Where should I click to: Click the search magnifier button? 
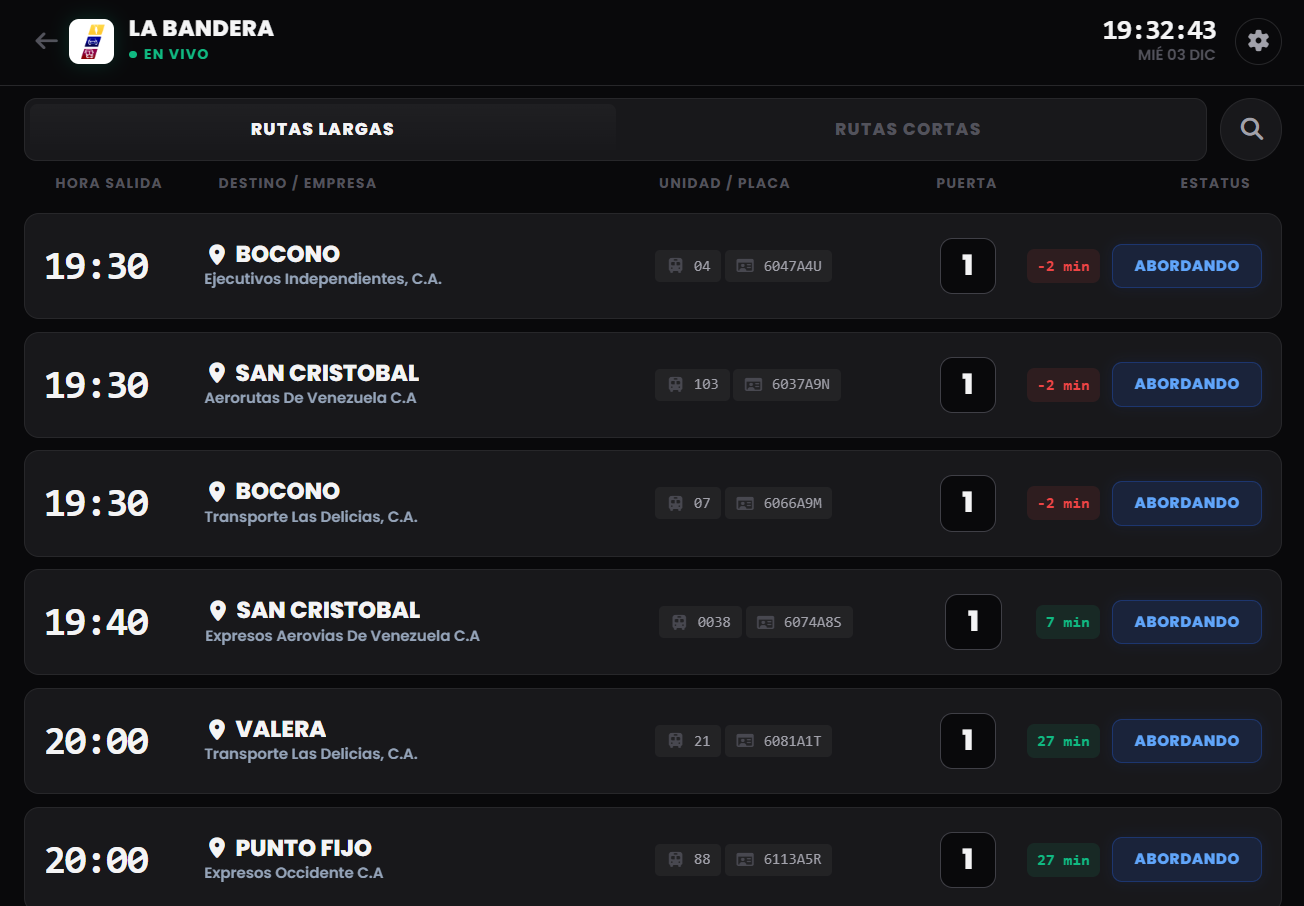click(x=1251, y=129)
